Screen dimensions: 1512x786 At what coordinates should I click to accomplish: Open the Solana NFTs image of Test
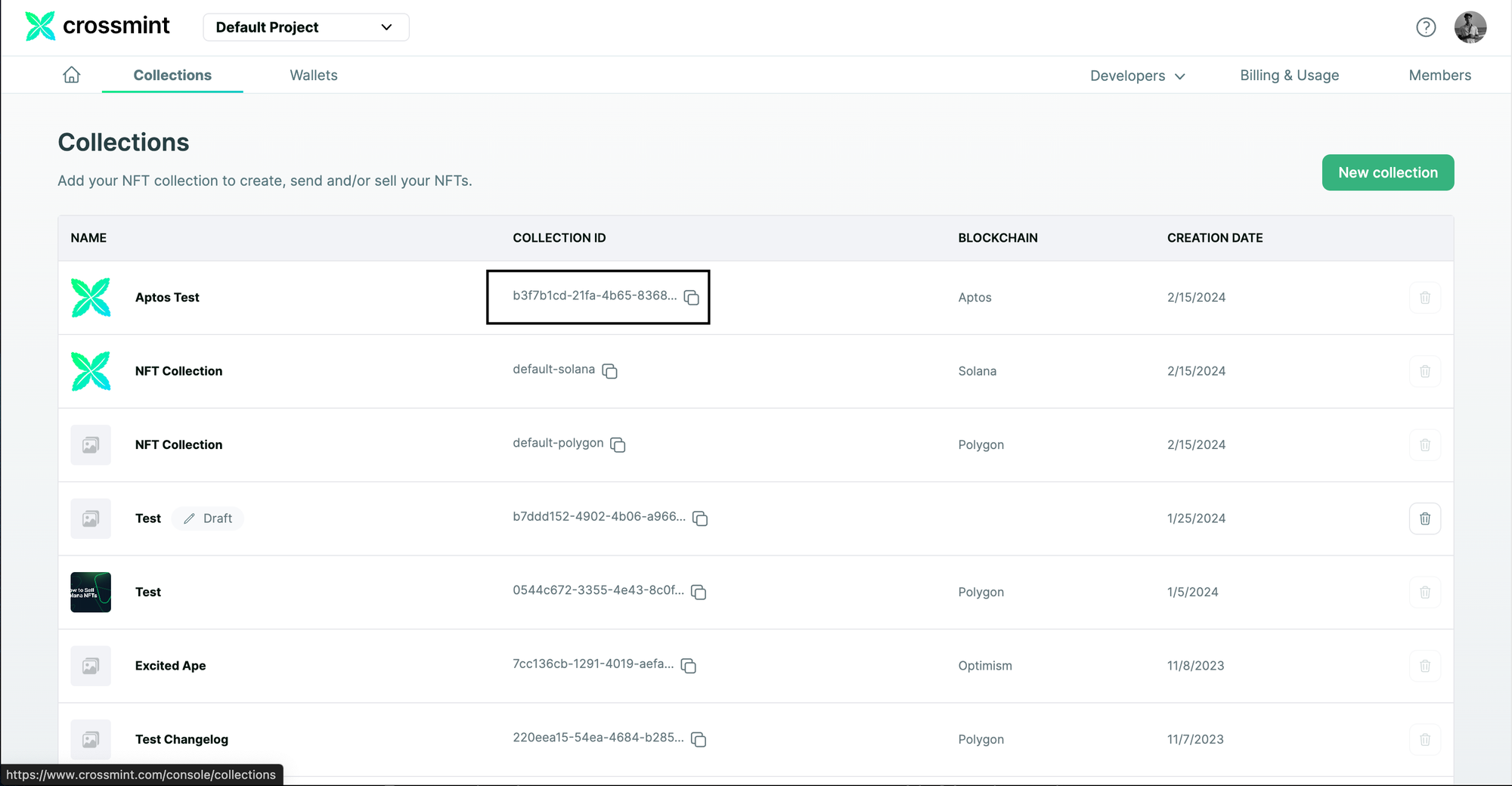pyautogui.click(x=91, y=592)
